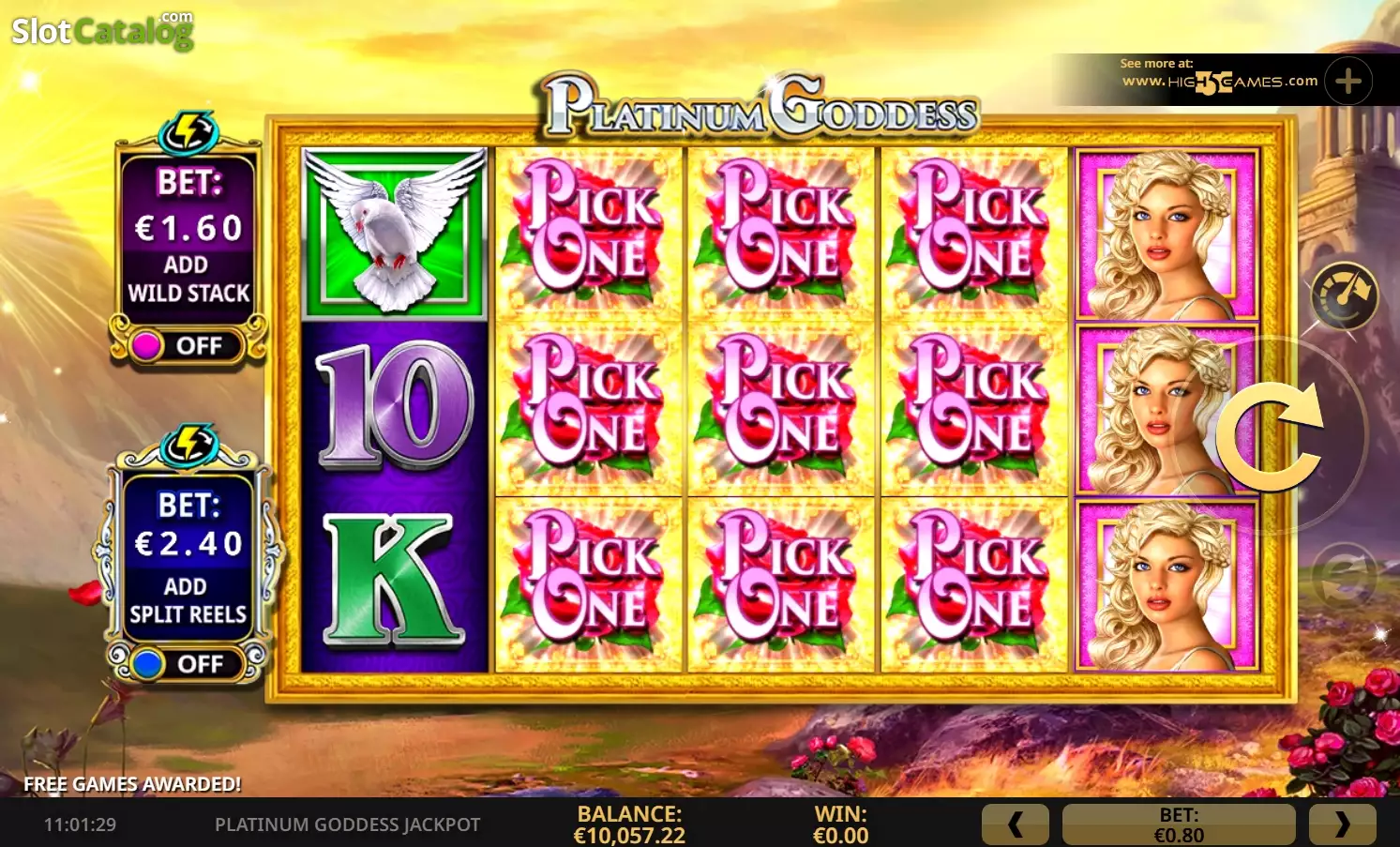
Task: Expand the plus menu button
Action: (1348, 81)
